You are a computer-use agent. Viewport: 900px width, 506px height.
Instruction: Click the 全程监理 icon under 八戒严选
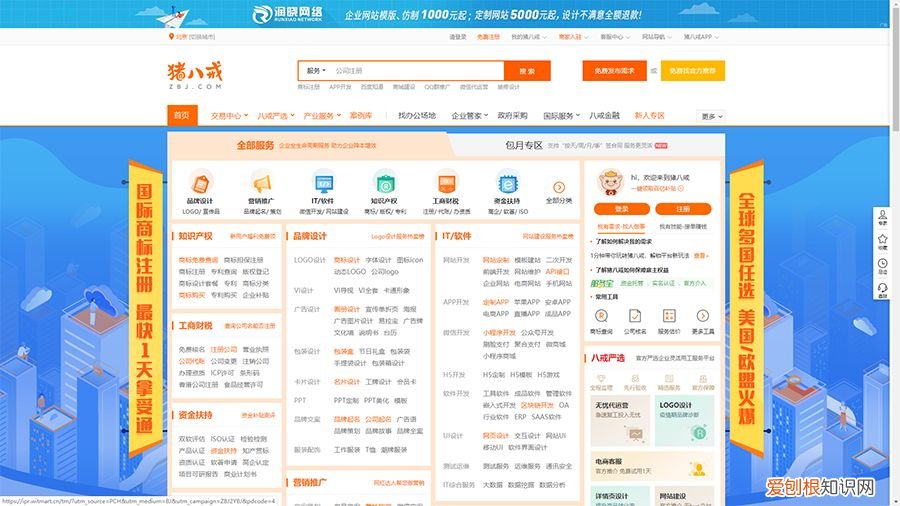coord(601,378)
